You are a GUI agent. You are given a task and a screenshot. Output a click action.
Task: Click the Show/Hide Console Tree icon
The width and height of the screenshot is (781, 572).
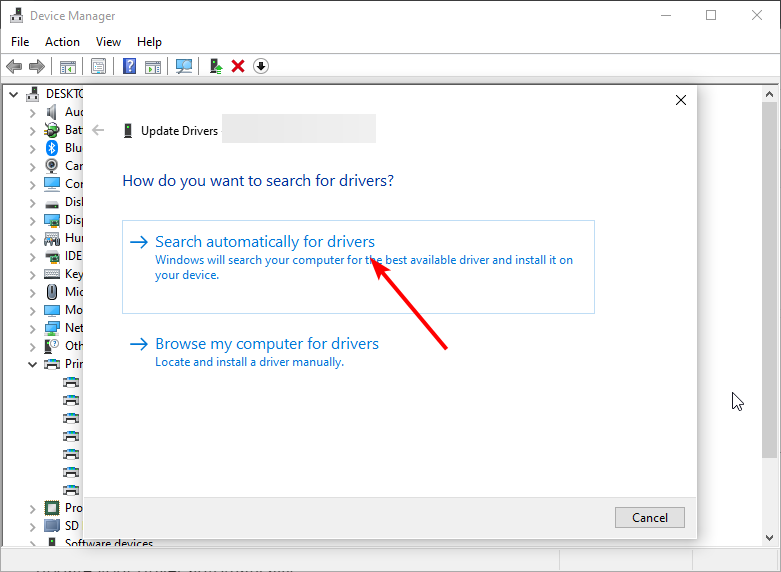point(68,66)
